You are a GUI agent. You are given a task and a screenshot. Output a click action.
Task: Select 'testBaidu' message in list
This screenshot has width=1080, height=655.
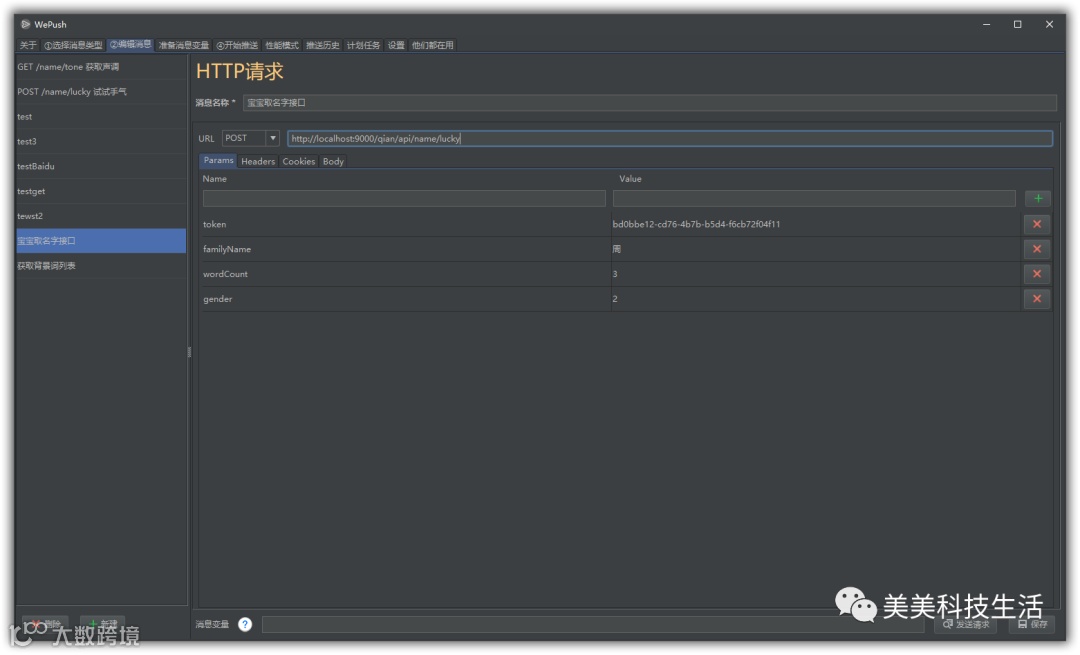101,166
